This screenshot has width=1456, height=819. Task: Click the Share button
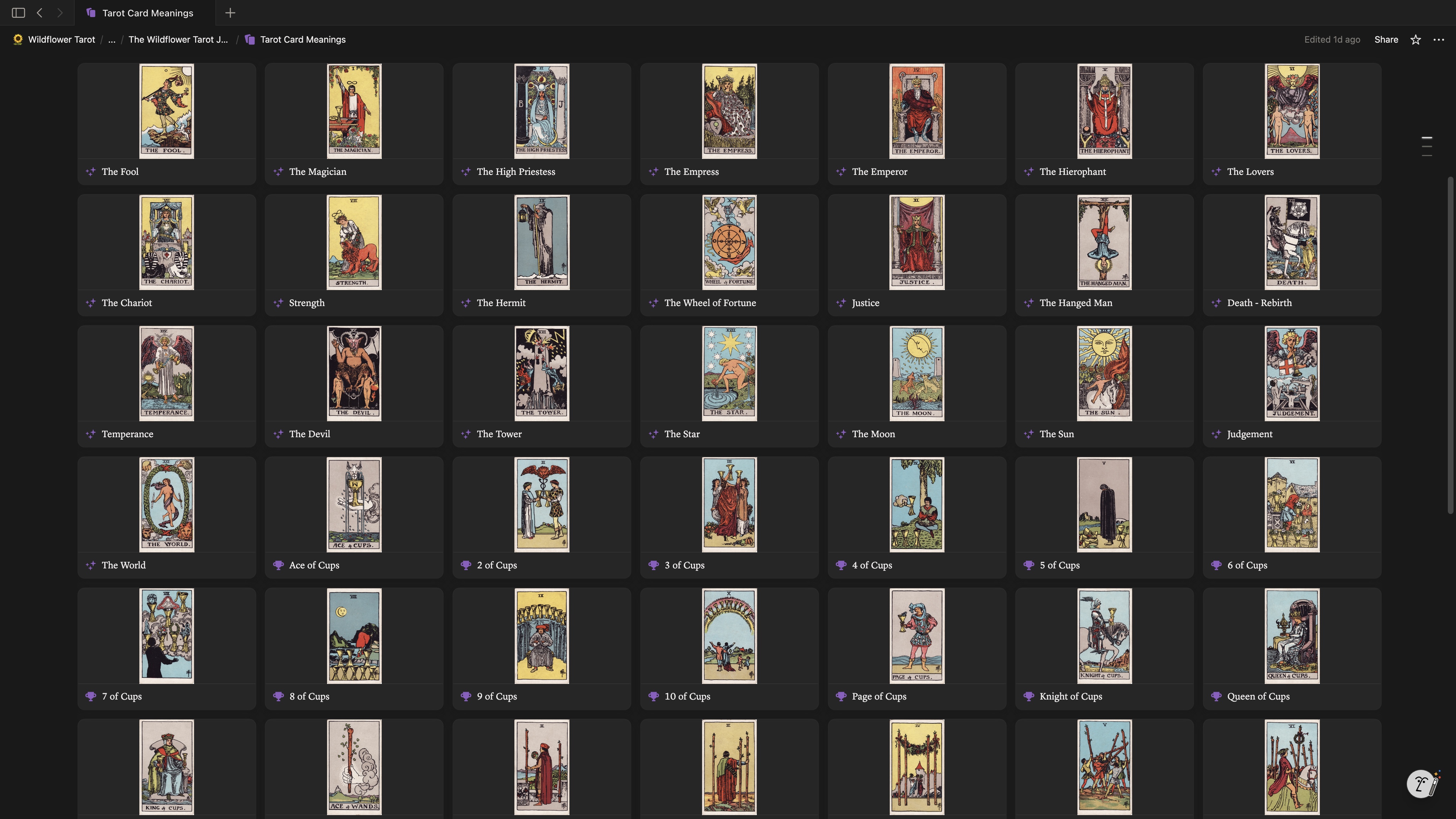tap(1386, 39)
